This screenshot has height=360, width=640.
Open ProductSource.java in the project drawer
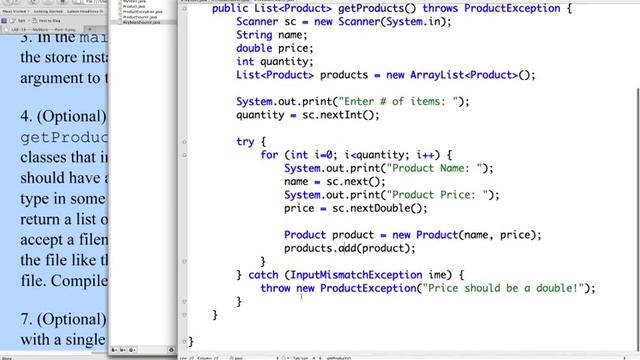pyautogui.click(x=140, y=17)
